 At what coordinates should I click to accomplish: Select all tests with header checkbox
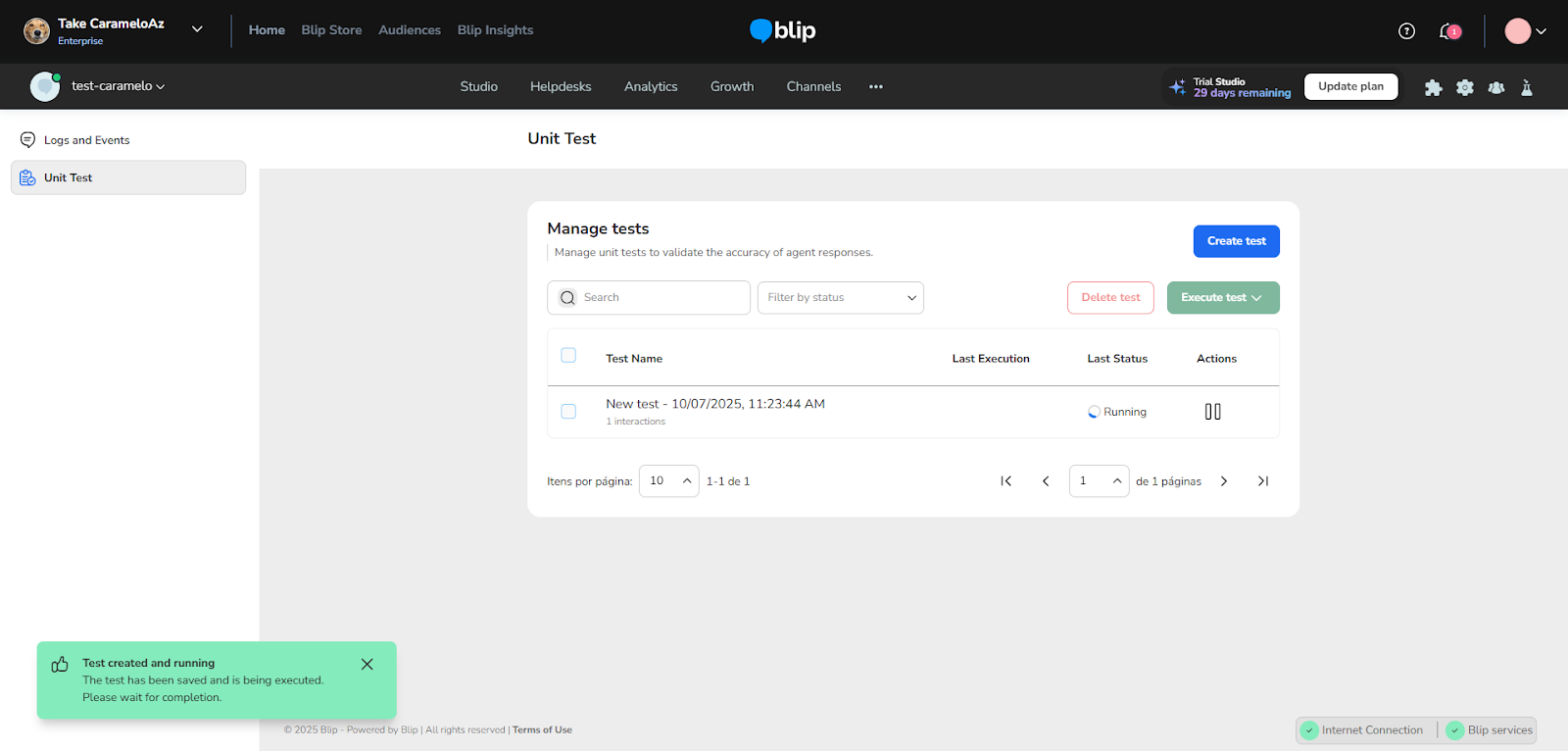(x=568, y=356)
